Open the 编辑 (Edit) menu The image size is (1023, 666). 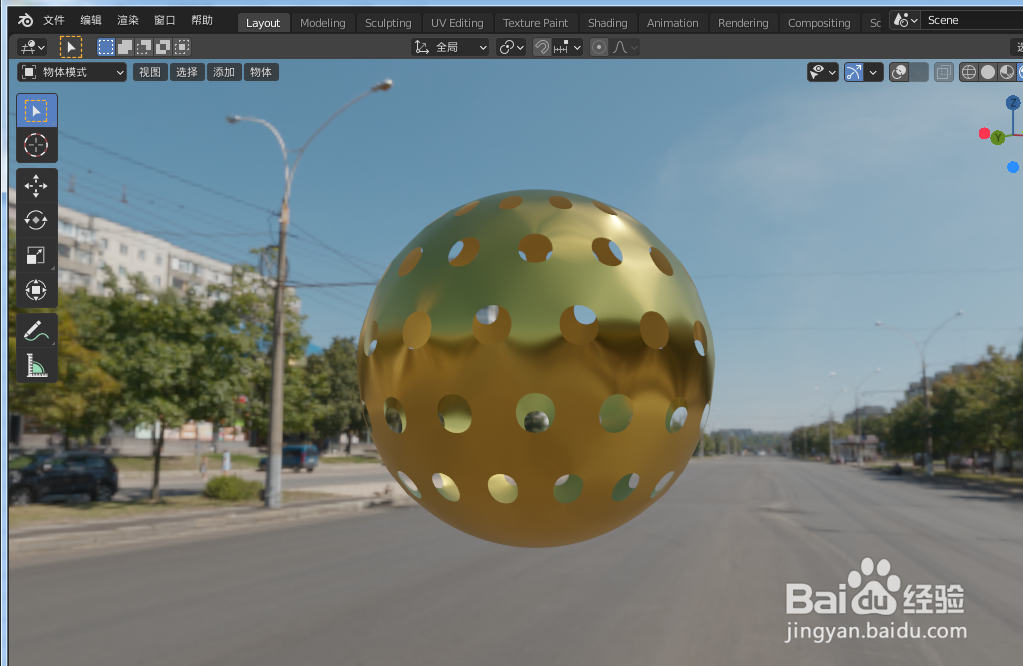(91, 20)
